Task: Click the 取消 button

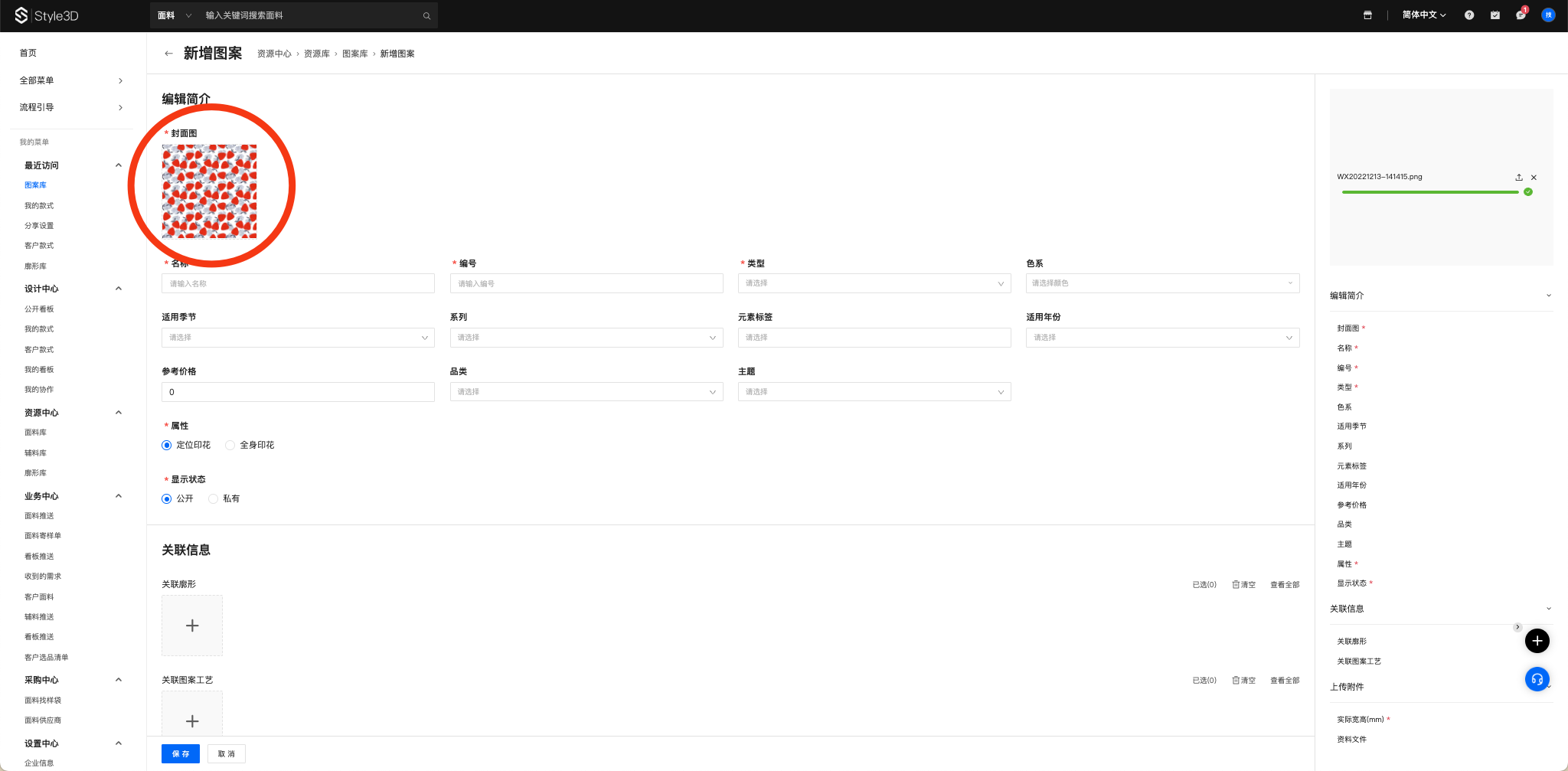Action: [x=226, y=753]
